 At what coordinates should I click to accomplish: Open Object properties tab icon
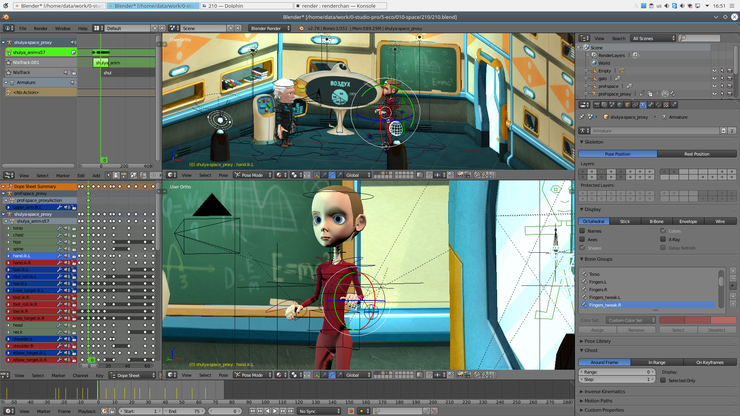628,105
